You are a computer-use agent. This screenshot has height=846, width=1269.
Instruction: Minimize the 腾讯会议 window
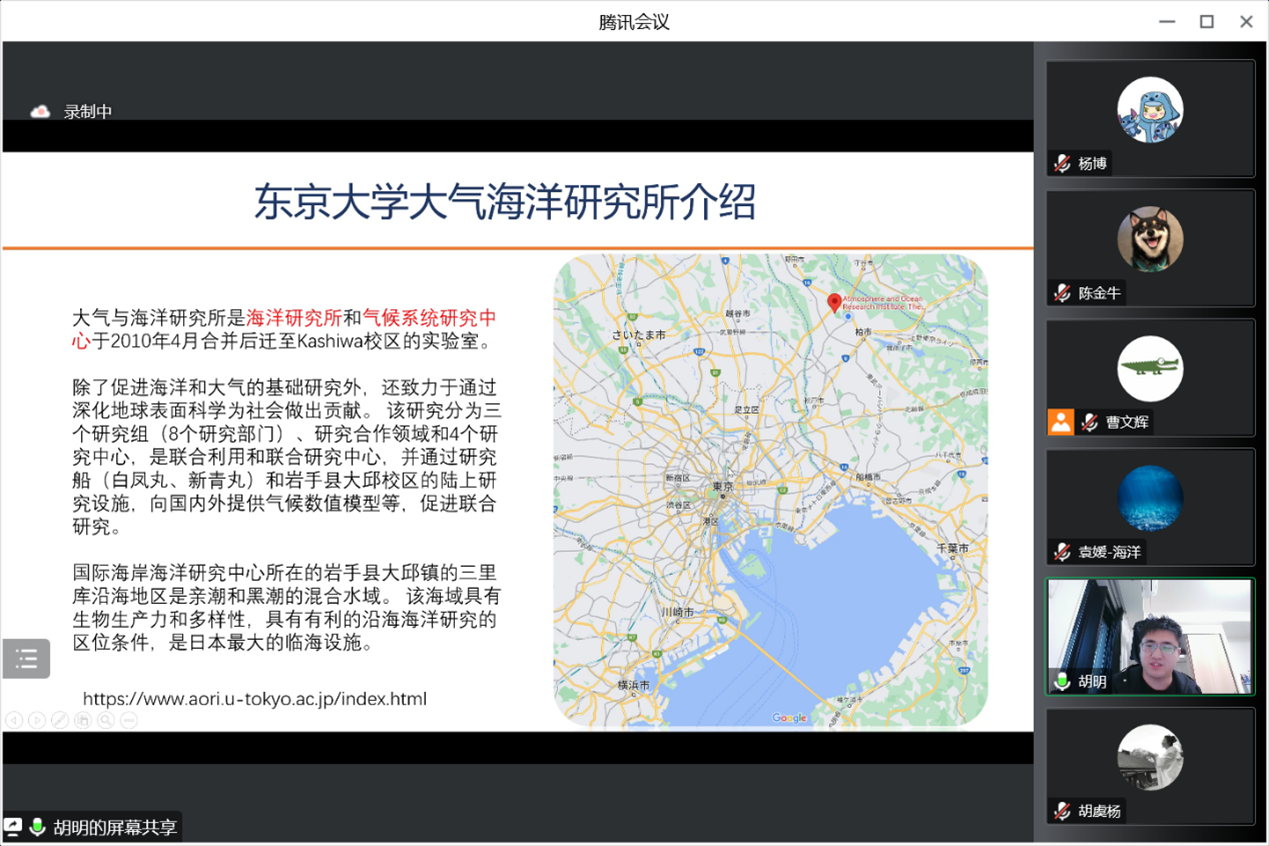(x=1167, y=21)
